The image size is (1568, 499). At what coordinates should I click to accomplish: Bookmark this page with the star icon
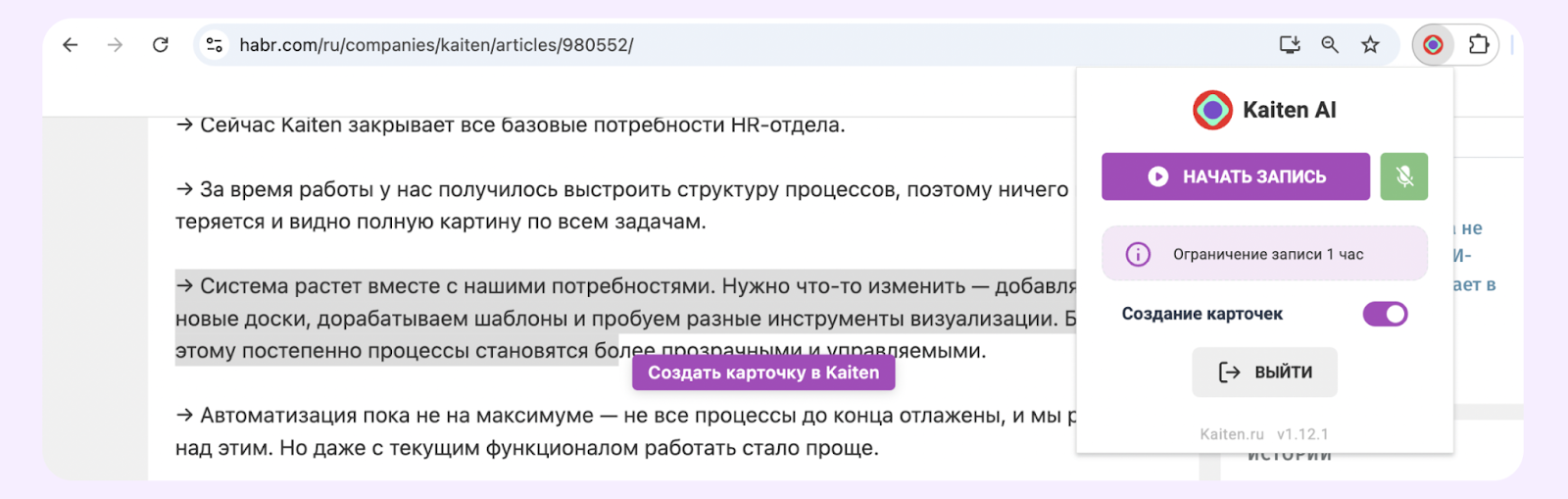(x=1370, y=45)
